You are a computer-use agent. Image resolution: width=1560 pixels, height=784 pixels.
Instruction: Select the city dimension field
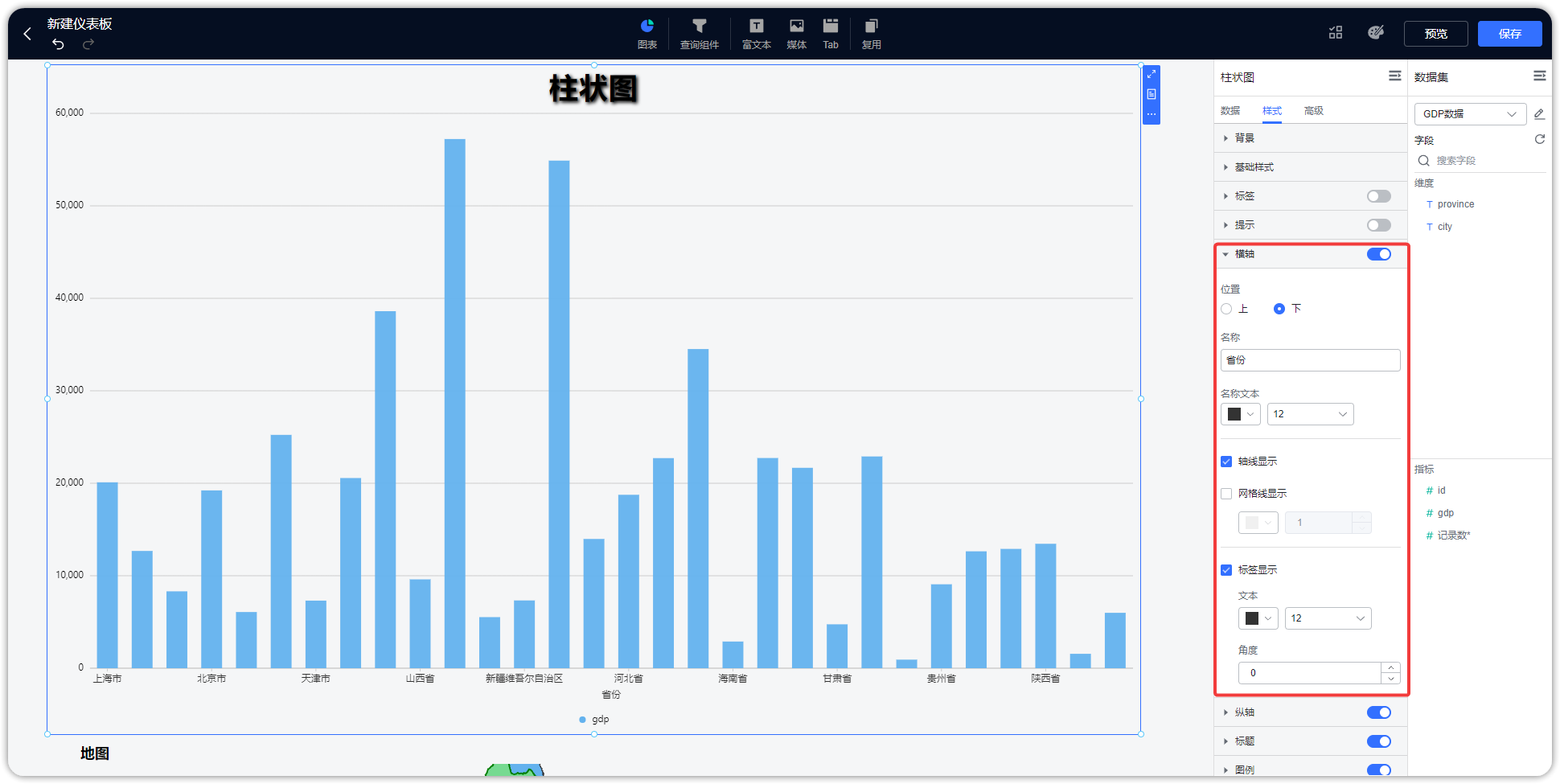coord(1444,227)
